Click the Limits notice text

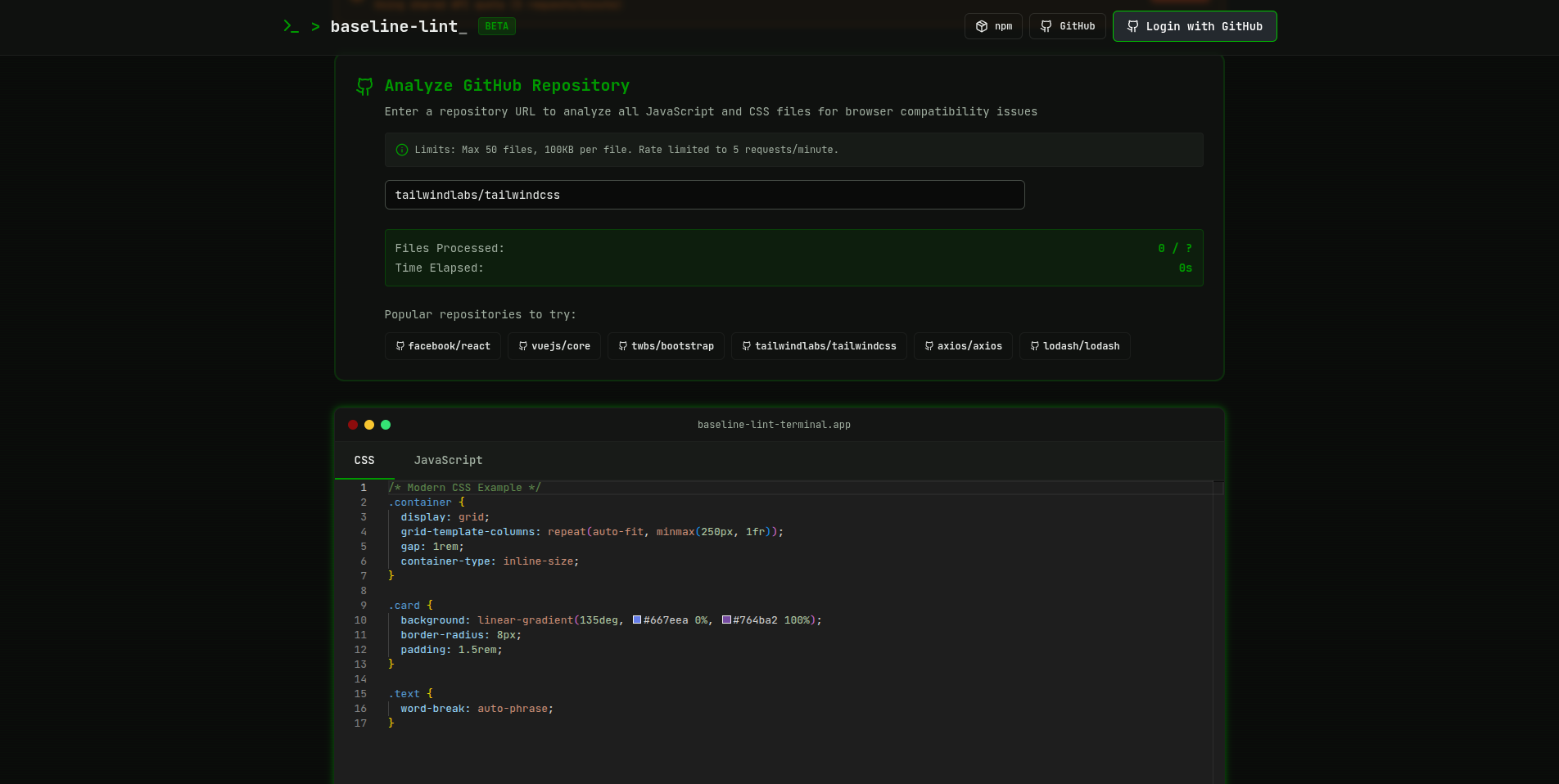click(x=626, y=150)
